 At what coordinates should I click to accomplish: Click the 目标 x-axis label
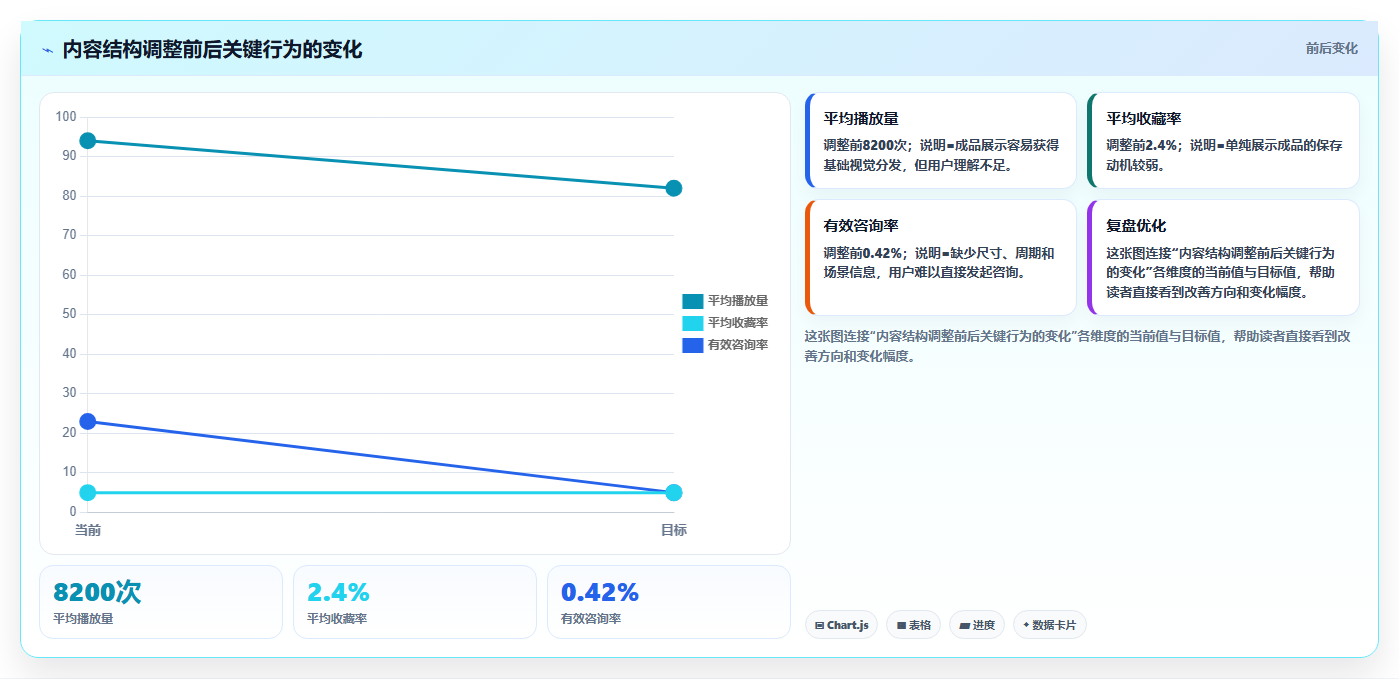point(674,530)
